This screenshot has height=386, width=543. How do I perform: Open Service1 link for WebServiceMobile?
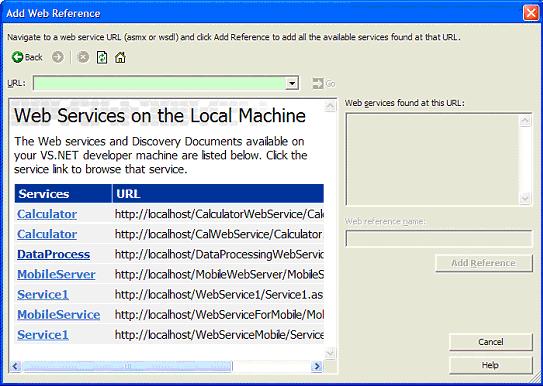43,334
